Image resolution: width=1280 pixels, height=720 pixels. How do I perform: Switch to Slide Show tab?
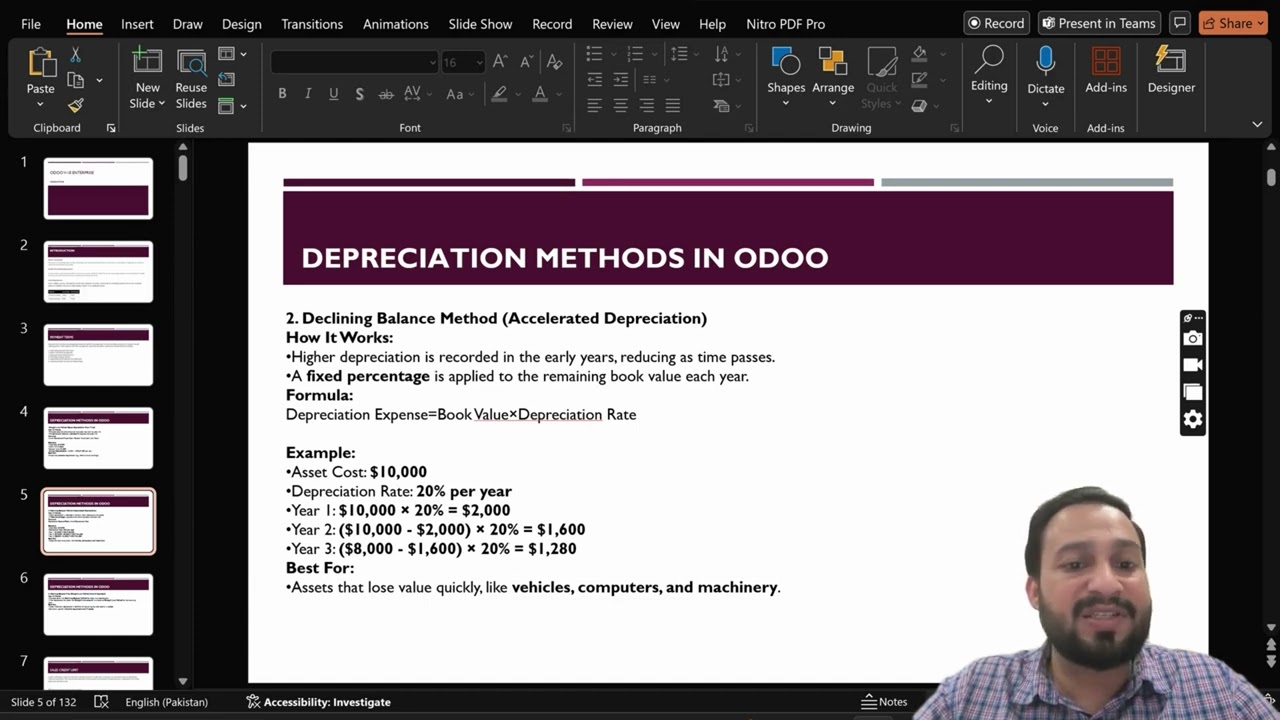(480, 23)
